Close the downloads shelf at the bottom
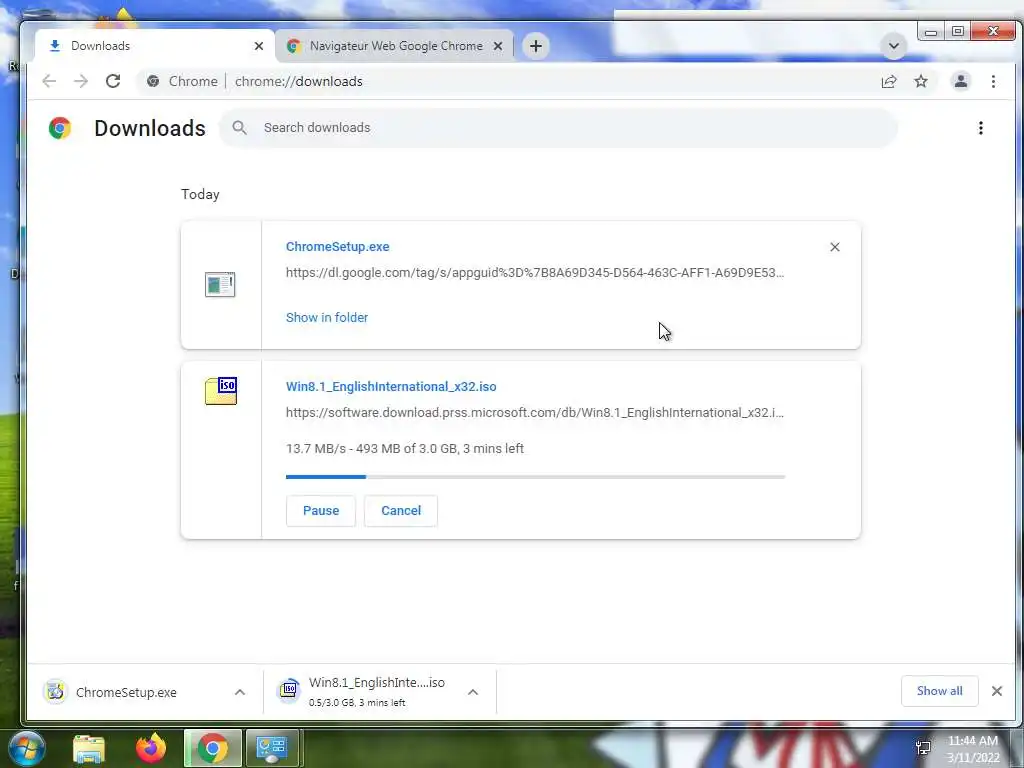 click(x=997, y=691)
